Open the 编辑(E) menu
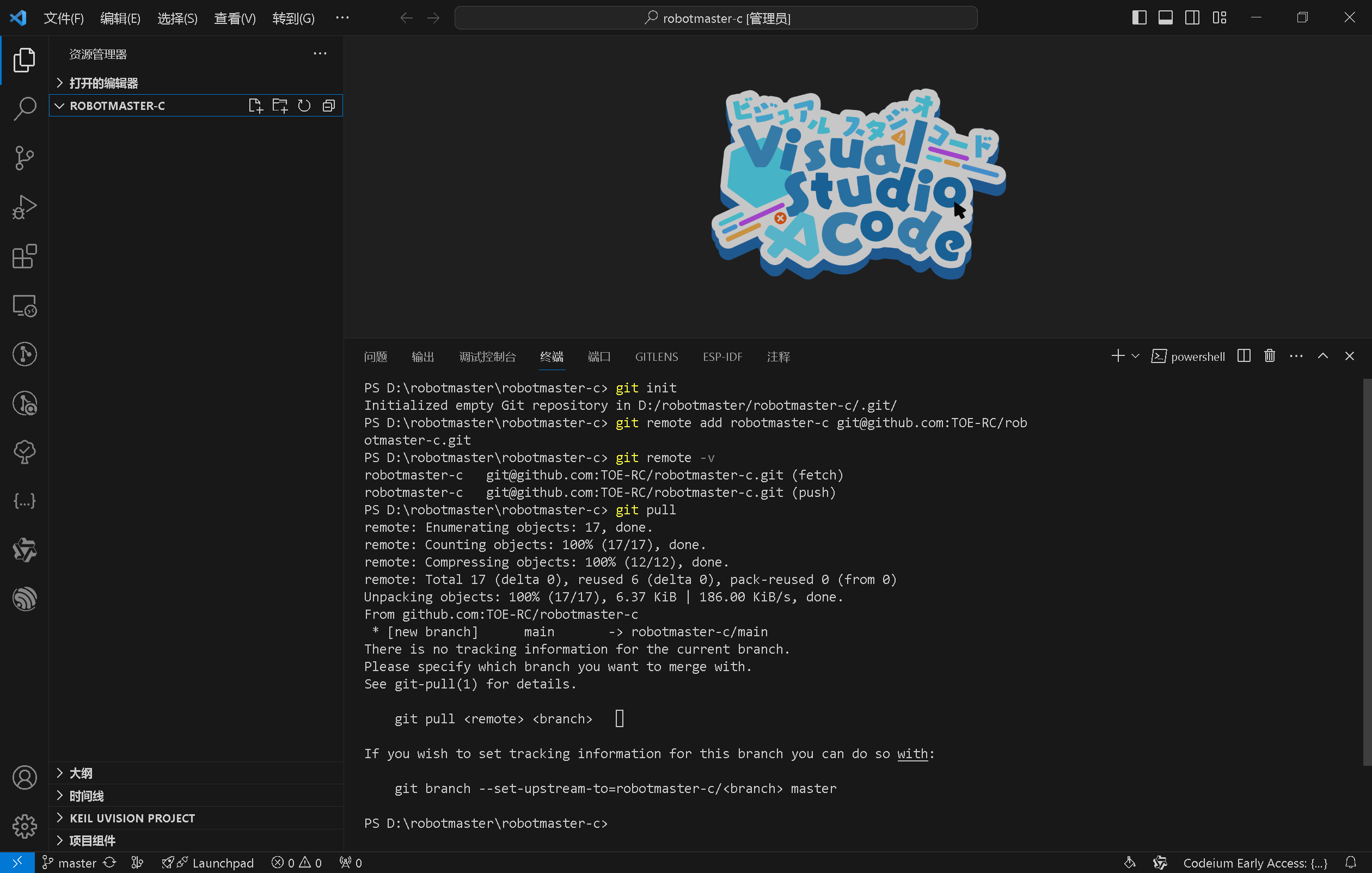1372x873 pixels. (120, 18)
